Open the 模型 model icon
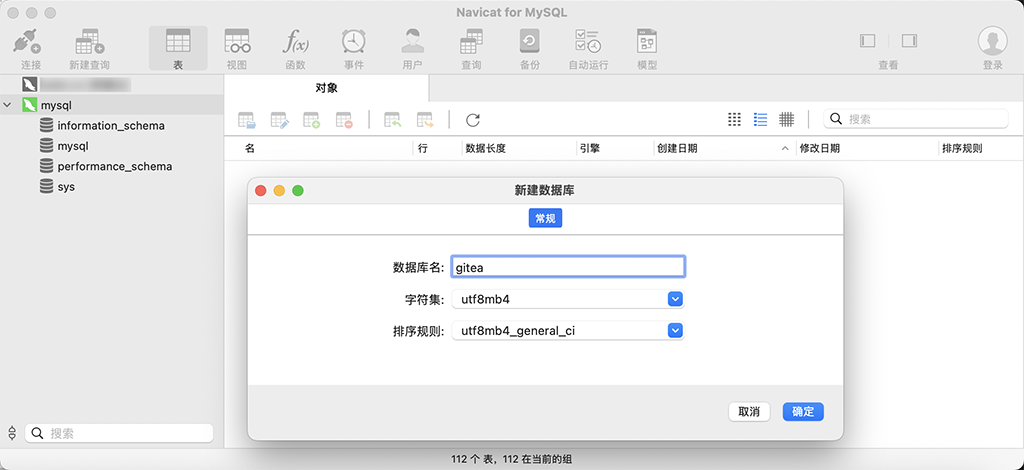The width and height of the screenshot is (1024, 470). (x=647, y=40)
